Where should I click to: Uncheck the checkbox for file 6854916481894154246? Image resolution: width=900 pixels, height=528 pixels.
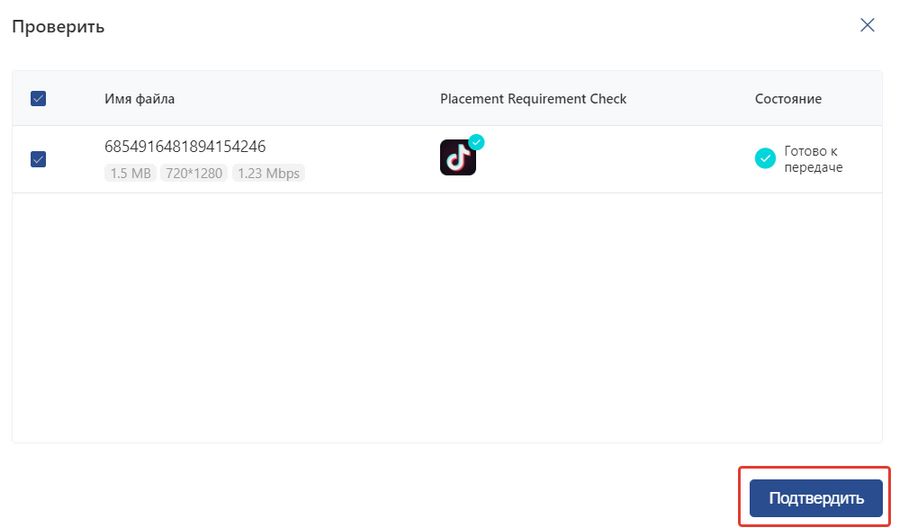click(x=38, y=159)
